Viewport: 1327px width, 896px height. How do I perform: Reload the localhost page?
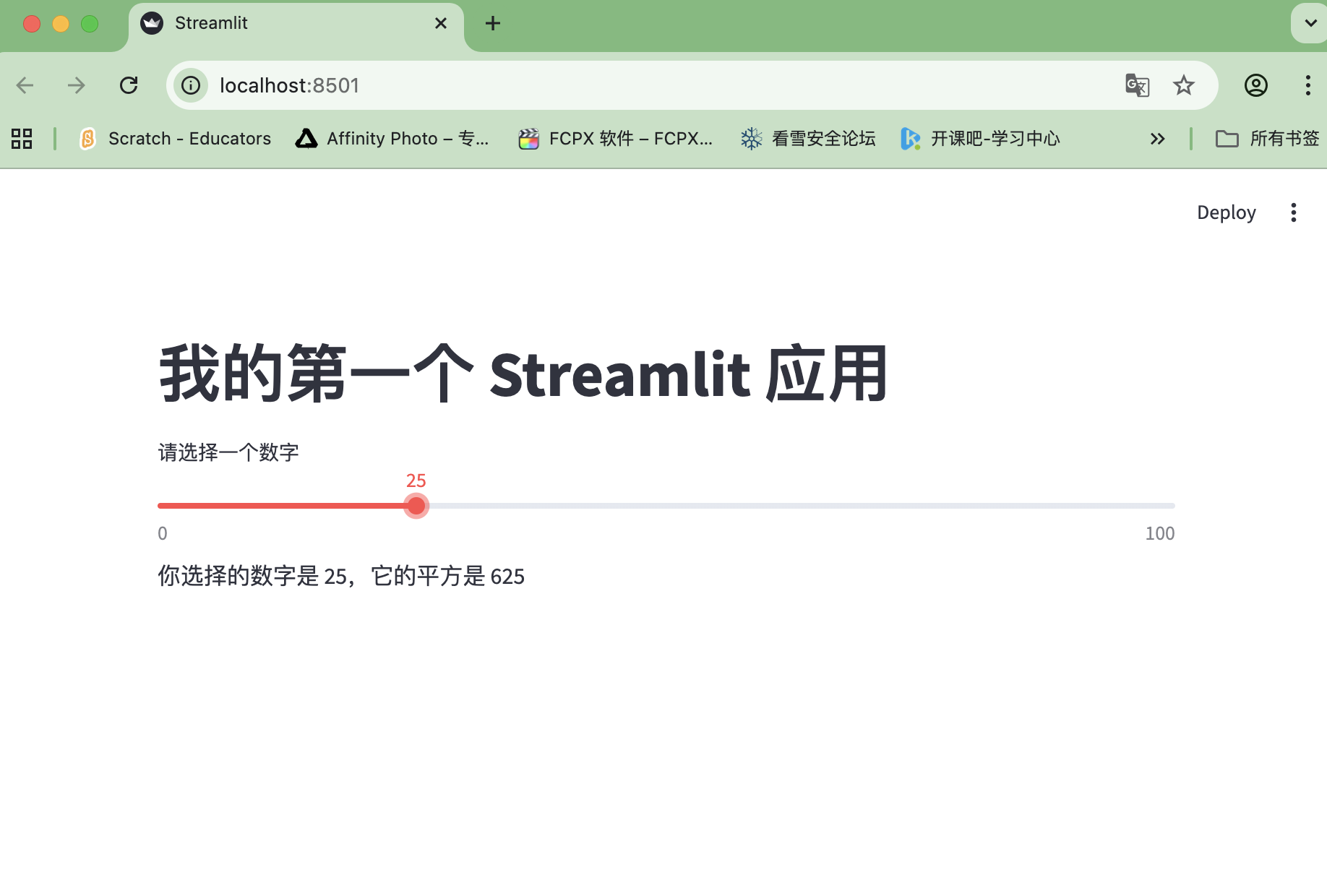point(129,85)
